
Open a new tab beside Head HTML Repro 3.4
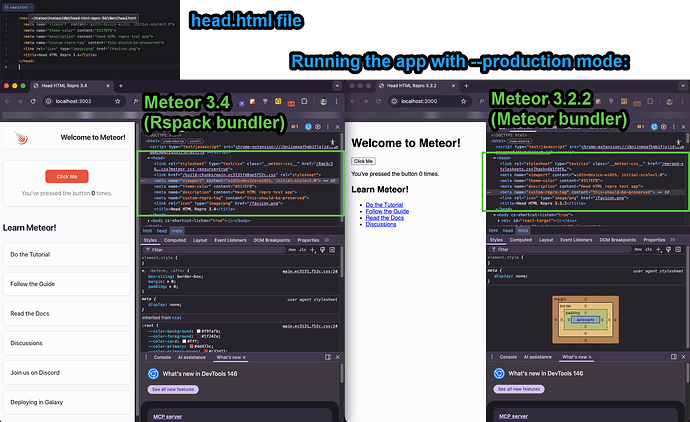click(121, 87)
